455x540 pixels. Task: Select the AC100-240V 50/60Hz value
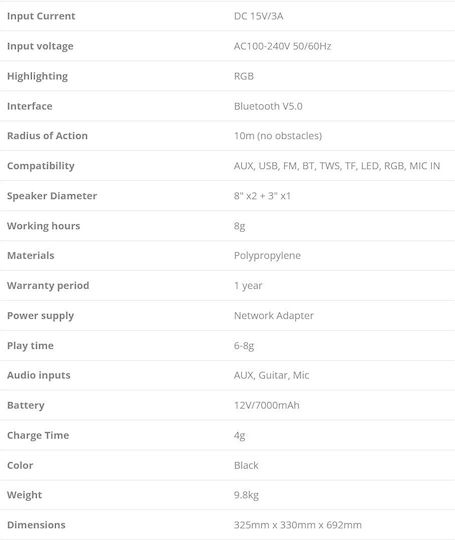pos(282,46)
